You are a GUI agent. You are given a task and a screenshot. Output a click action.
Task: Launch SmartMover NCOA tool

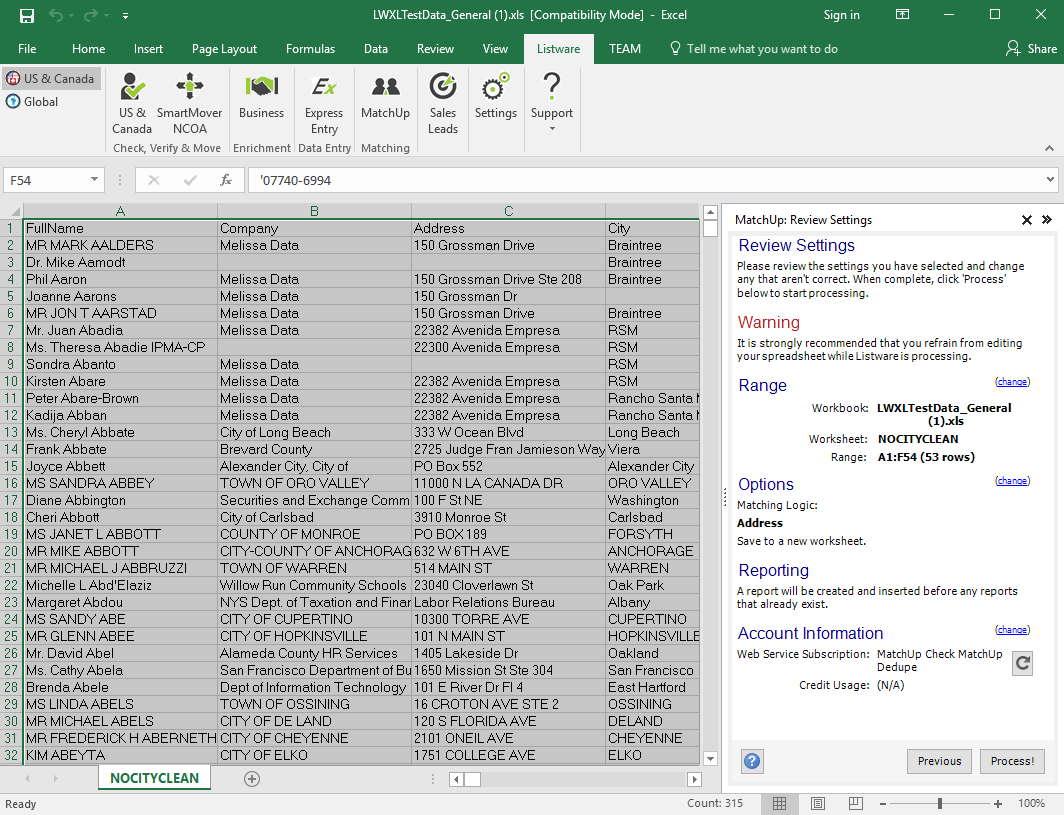[x=189, y=103]
